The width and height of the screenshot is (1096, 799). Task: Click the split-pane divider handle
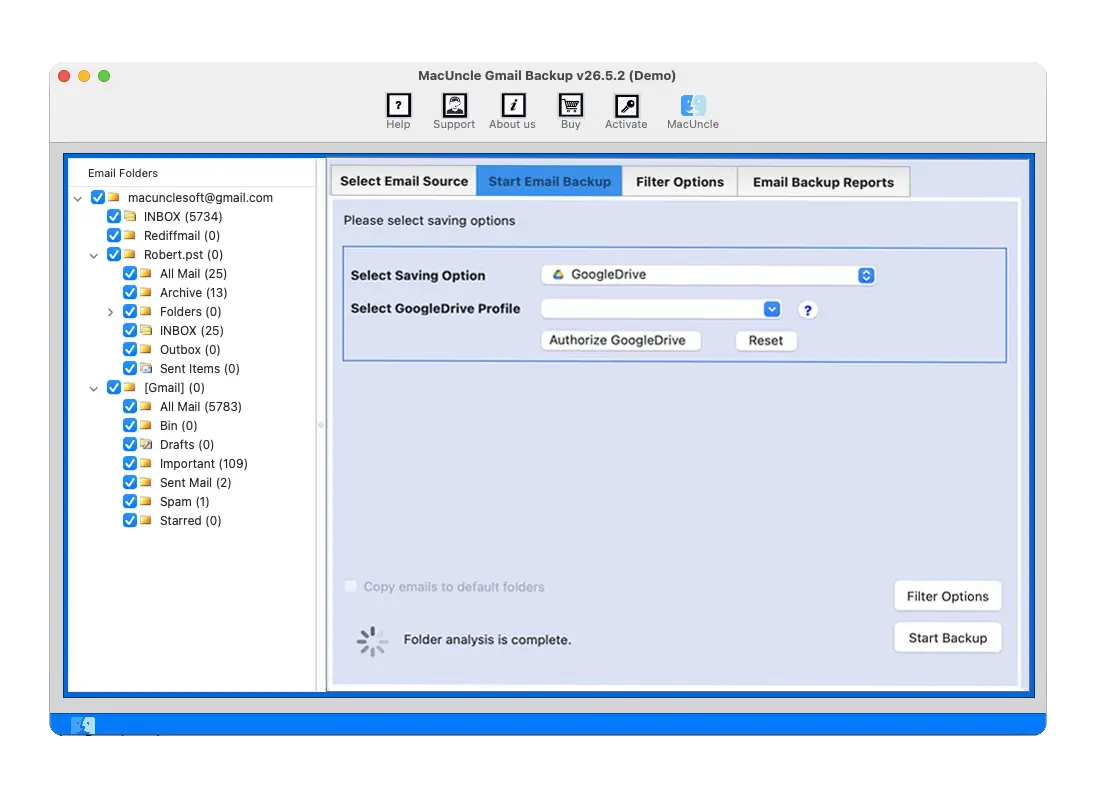pos(321,424)
